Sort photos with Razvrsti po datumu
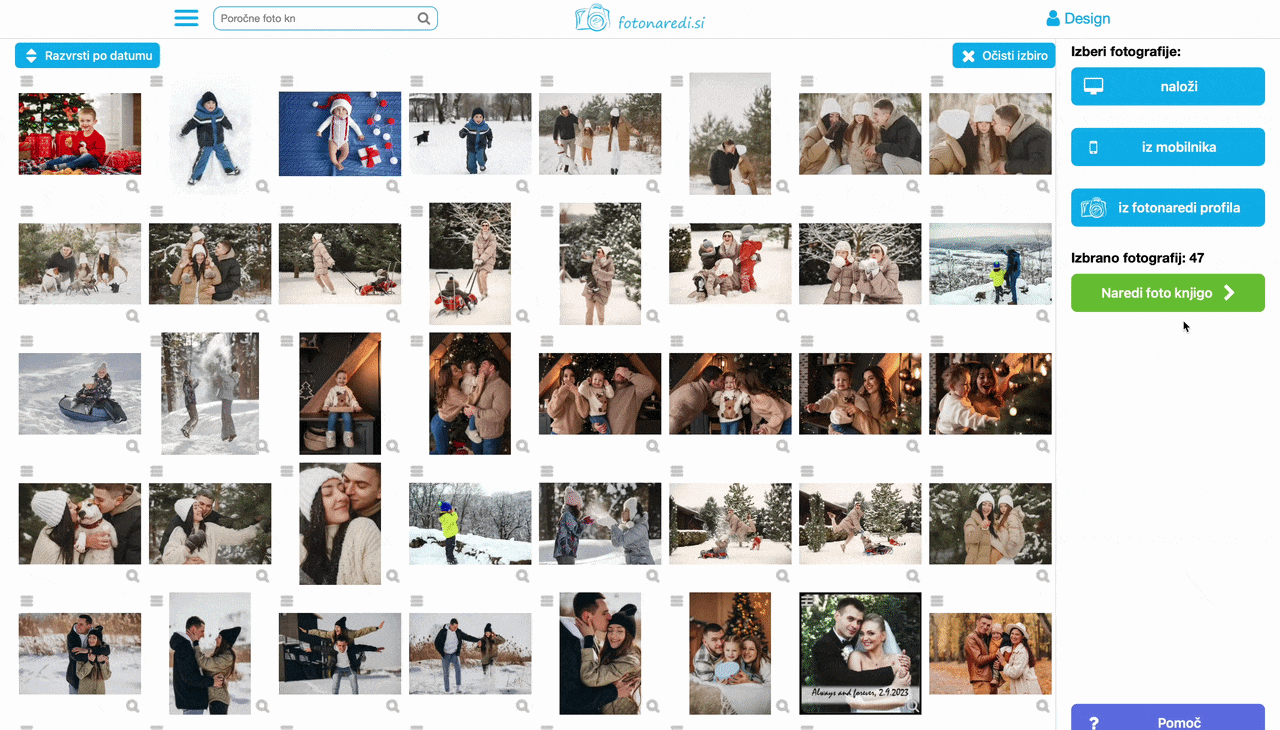The image size is (1280, 730). [x=87, y=56]
